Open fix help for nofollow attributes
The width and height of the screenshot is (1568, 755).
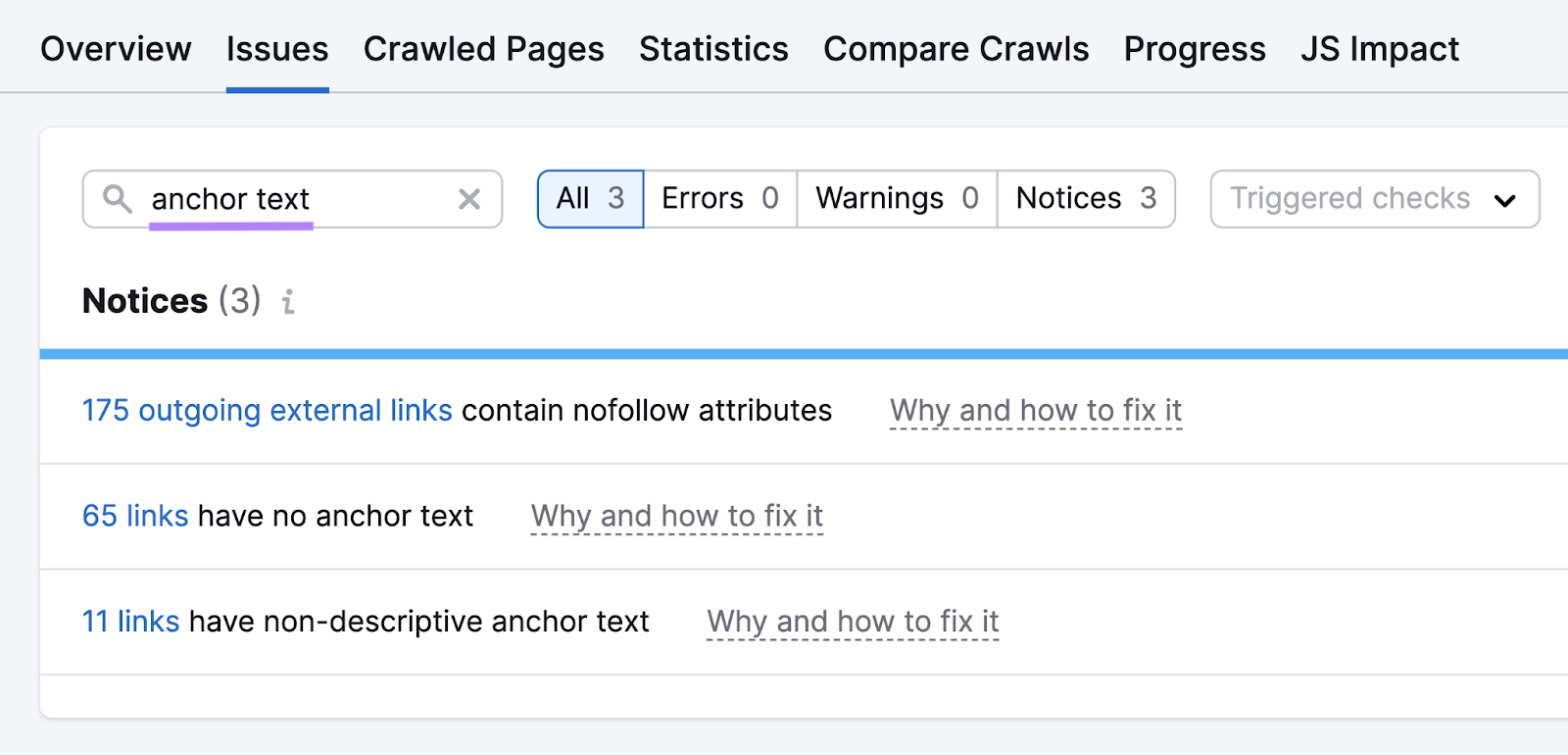1036,410
